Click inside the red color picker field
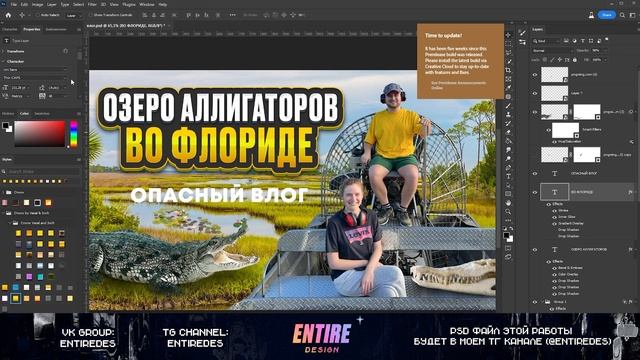This screenshot has width=640, height=360. point(40,133)
